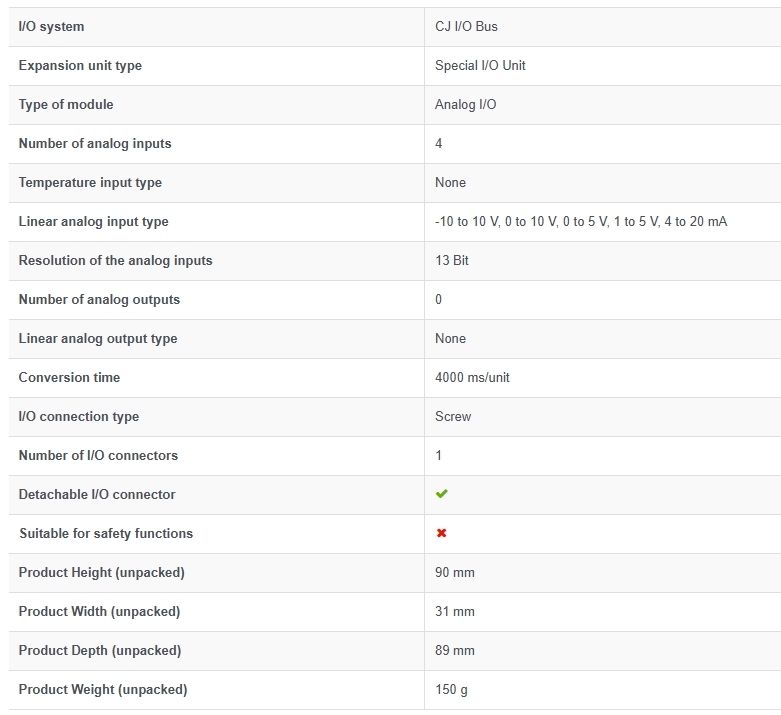Select the 'Linear analog output type' label
This screenshot has width=781, height=715.
(98, 339)
